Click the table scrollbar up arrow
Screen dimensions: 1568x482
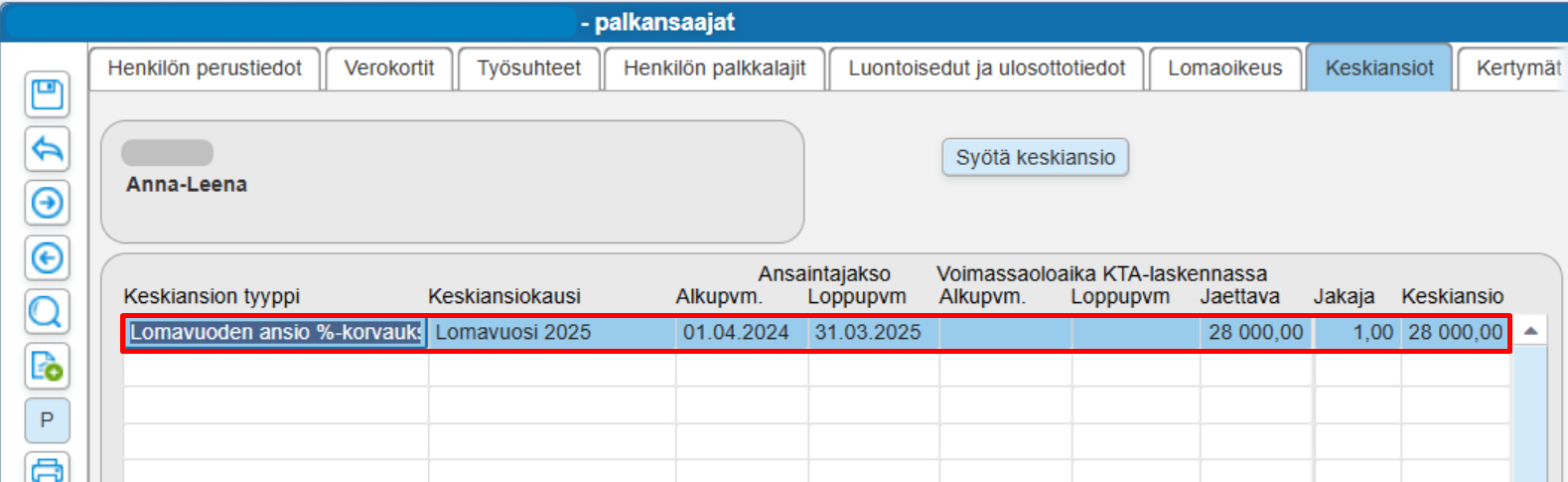(x=1531, y=331)
